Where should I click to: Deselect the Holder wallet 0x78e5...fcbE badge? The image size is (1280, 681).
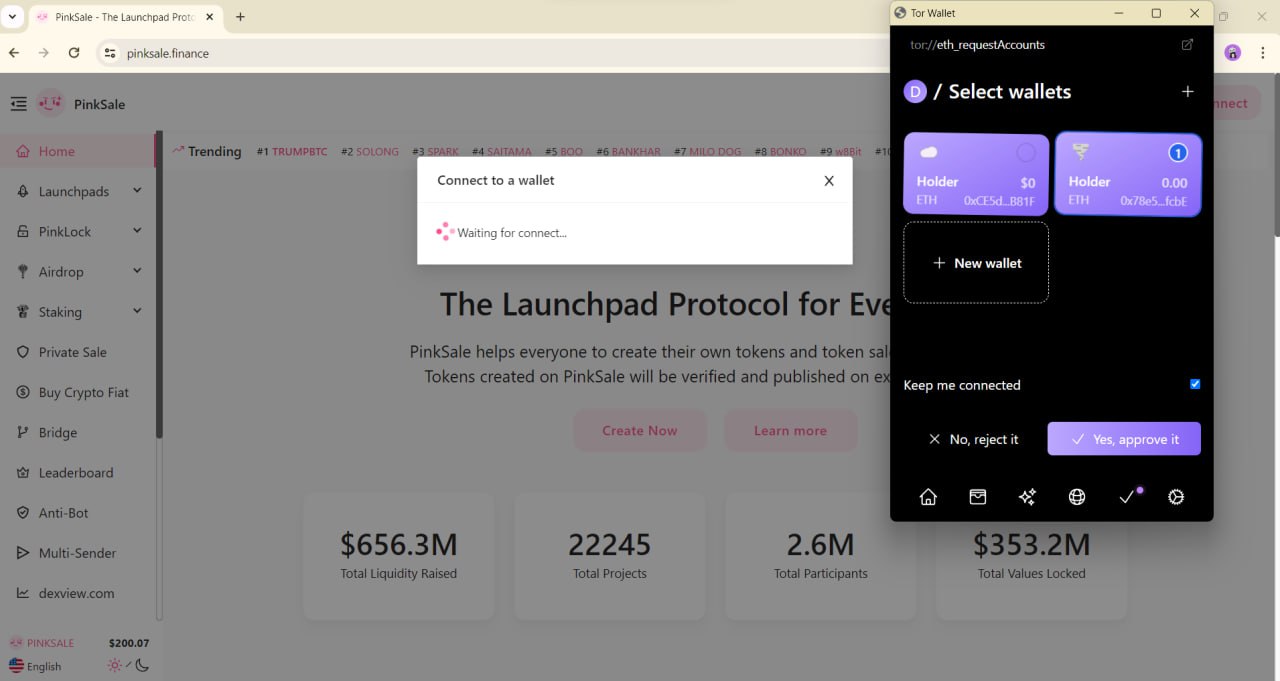[1178, 153]
